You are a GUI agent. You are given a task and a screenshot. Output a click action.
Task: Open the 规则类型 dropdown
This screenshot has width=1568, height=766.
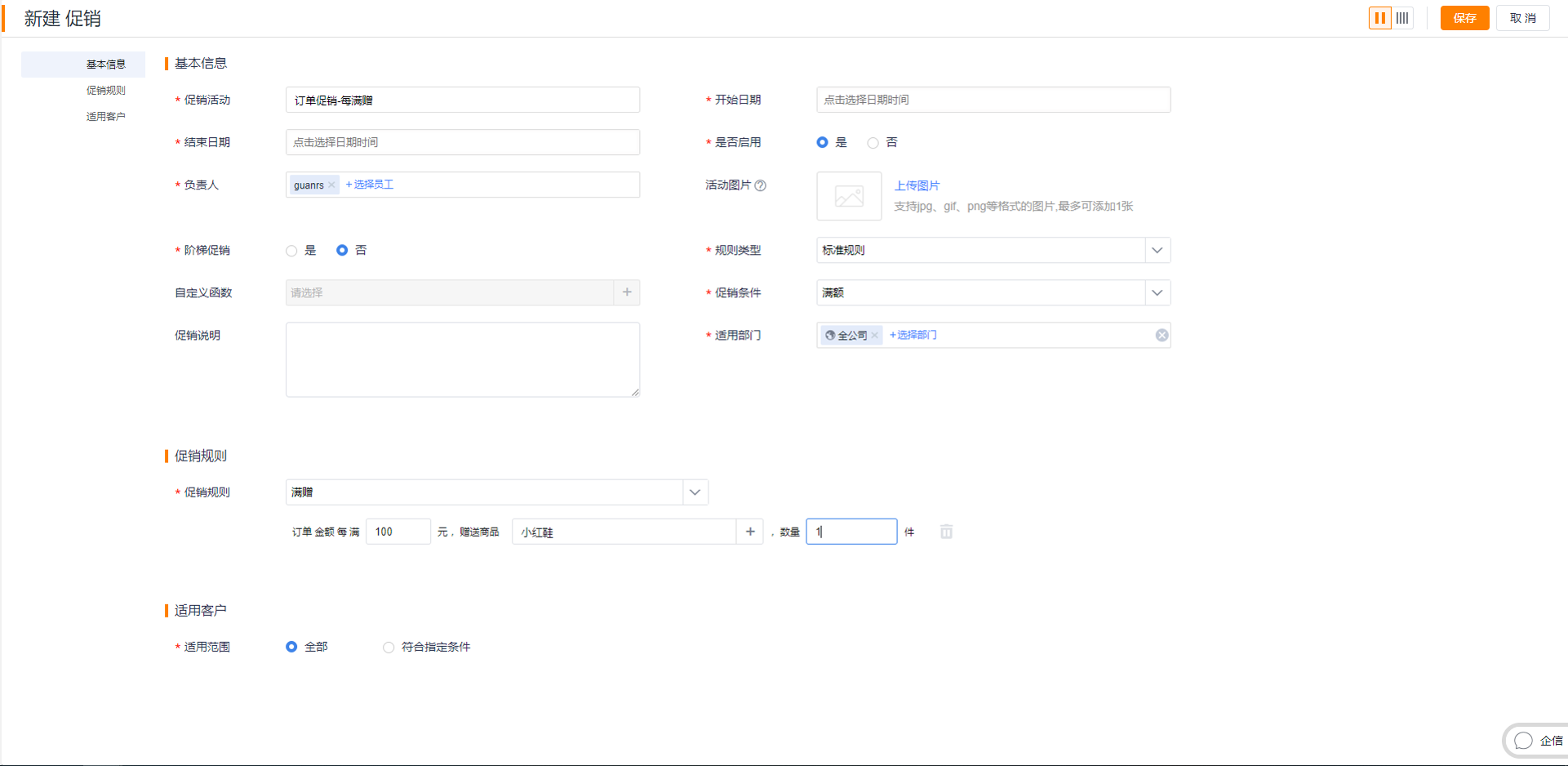[993, 250]
